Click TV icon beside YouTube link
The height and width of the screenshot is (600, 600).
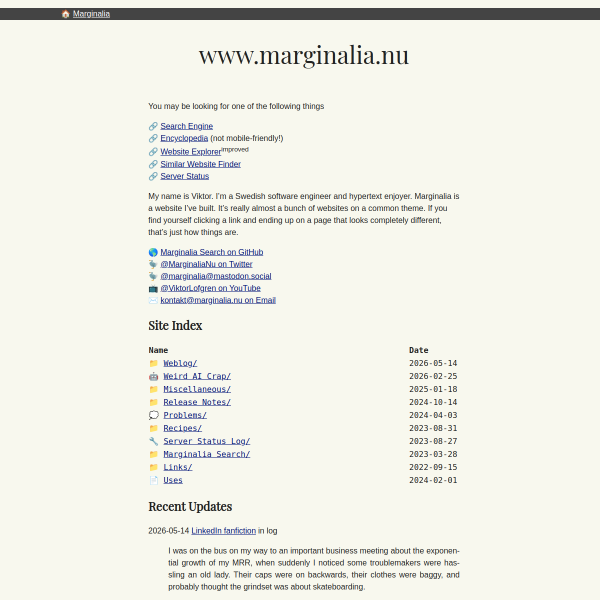[153, 288]
